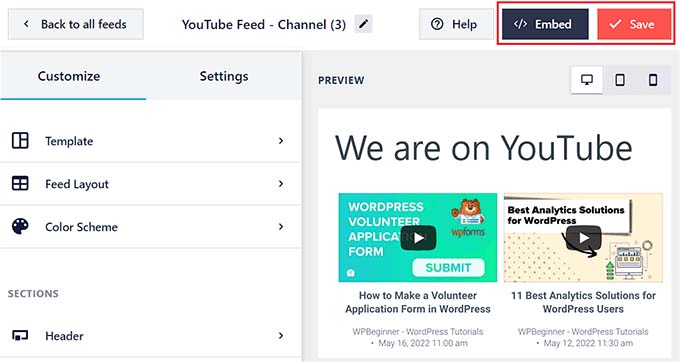This screenshot has width=680, height=362.
Task: Click the Embed button
Action: 545,24
